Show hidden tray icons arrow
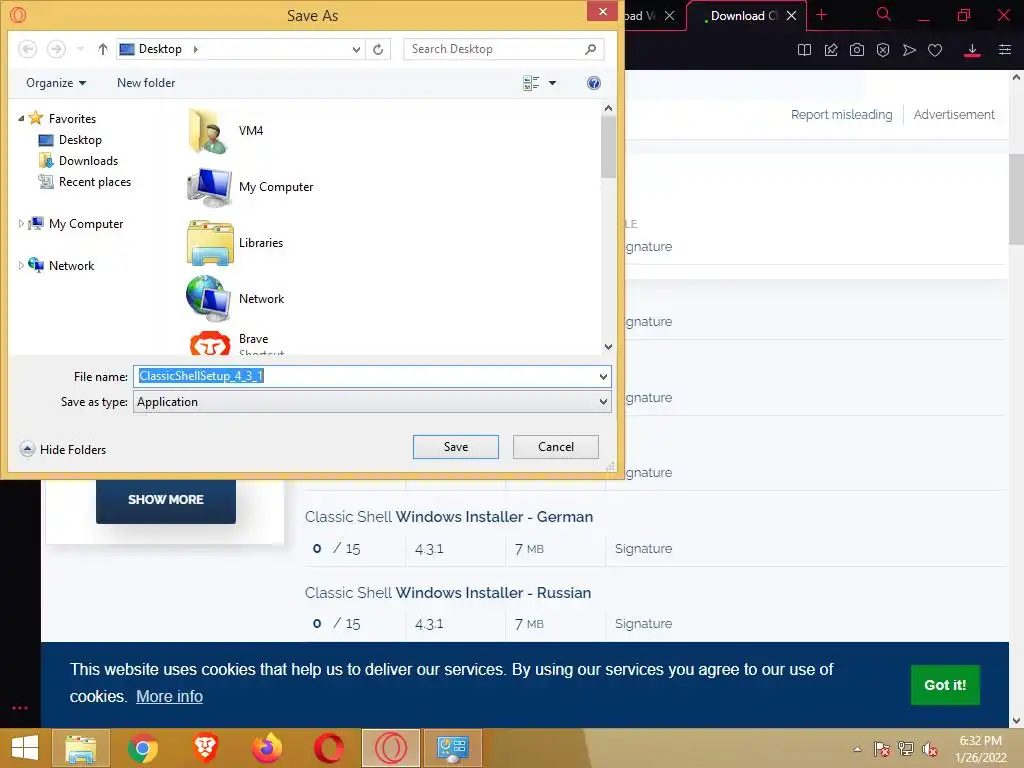This screenshot has height=768, width=1024. click(x=857, y=749)
